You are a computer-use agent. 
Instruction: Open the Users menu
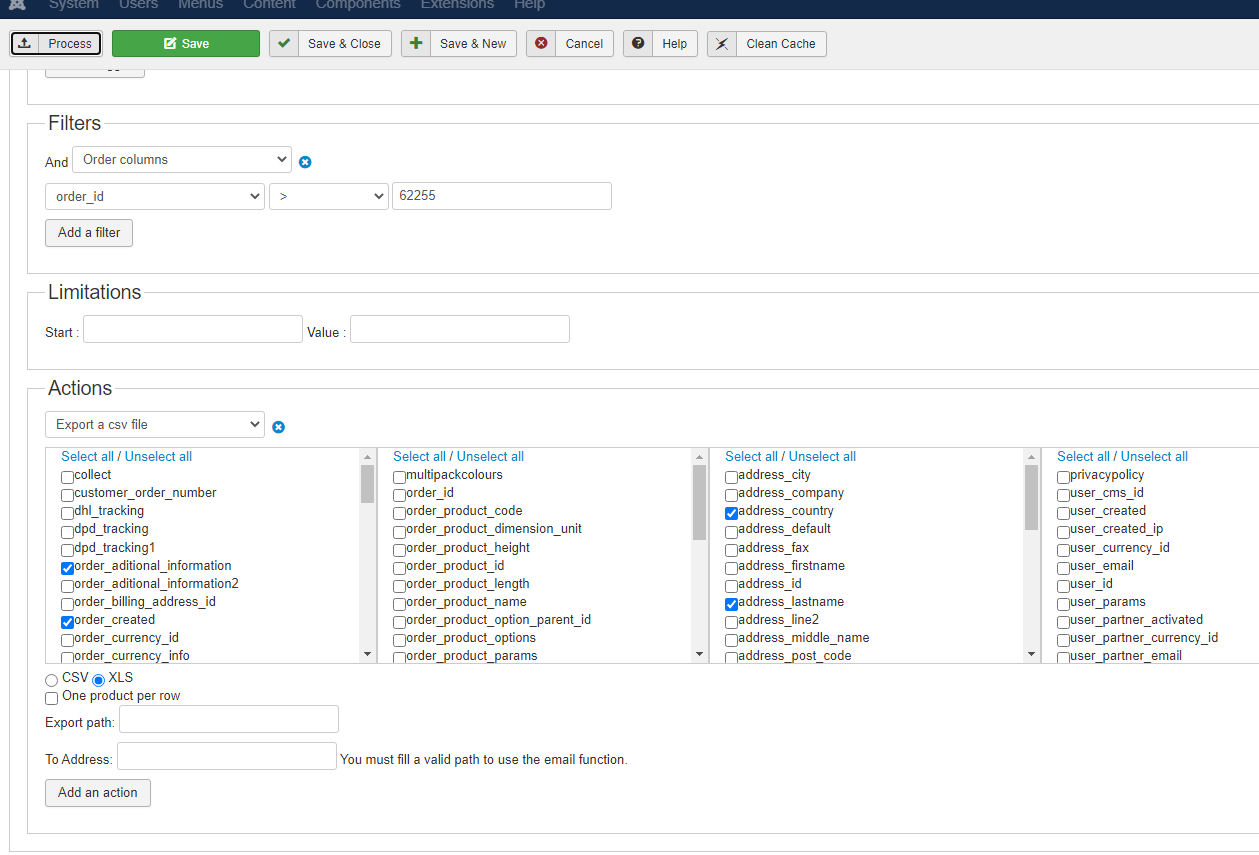(x=139, y=5)
